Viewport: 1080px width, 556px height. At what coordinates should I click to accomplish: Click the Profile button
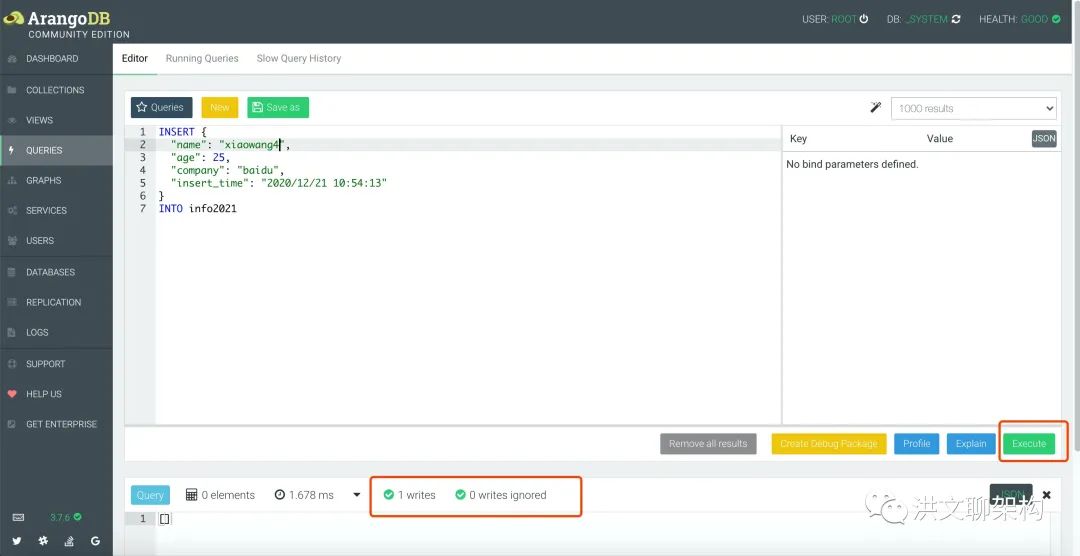[917, 444]
